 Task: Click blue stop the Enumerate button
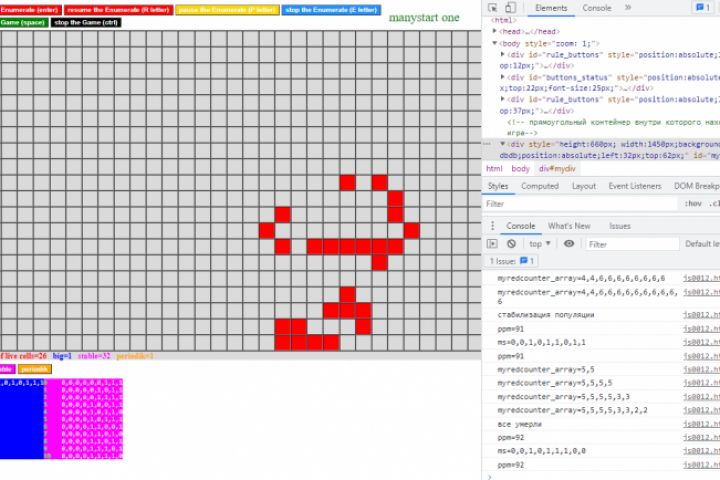(331, 10)
